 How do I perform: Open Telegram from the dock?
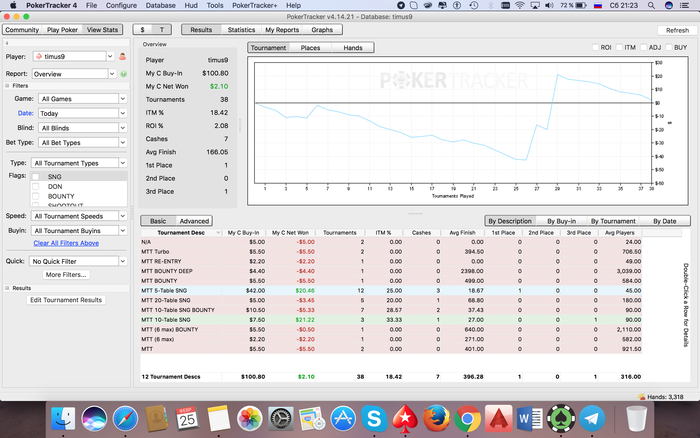point(592,419)
